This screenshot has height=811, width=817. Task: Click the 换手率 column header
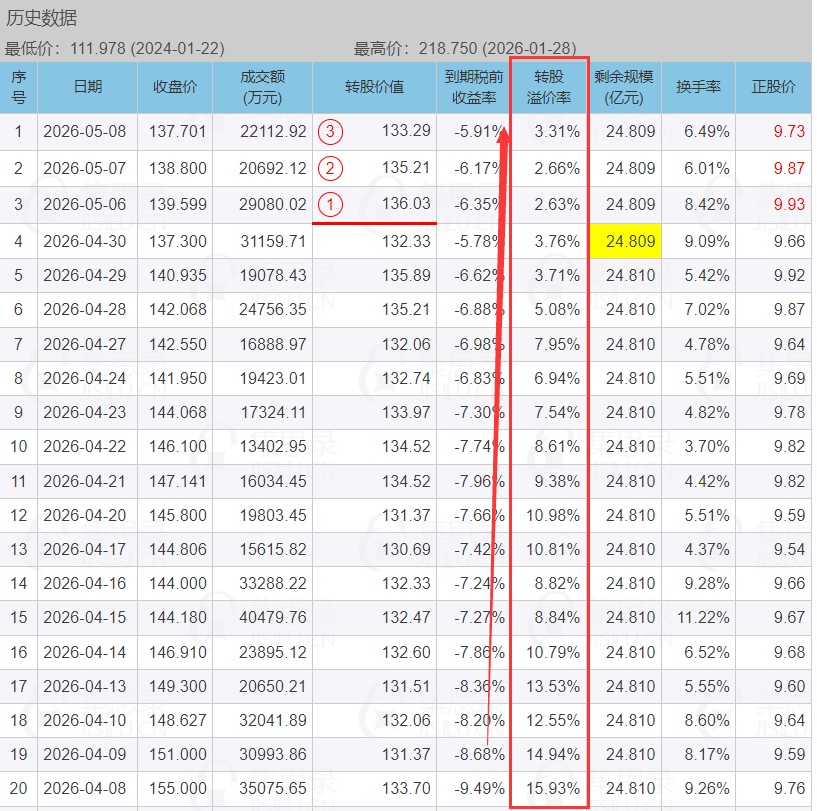[698, 87]
